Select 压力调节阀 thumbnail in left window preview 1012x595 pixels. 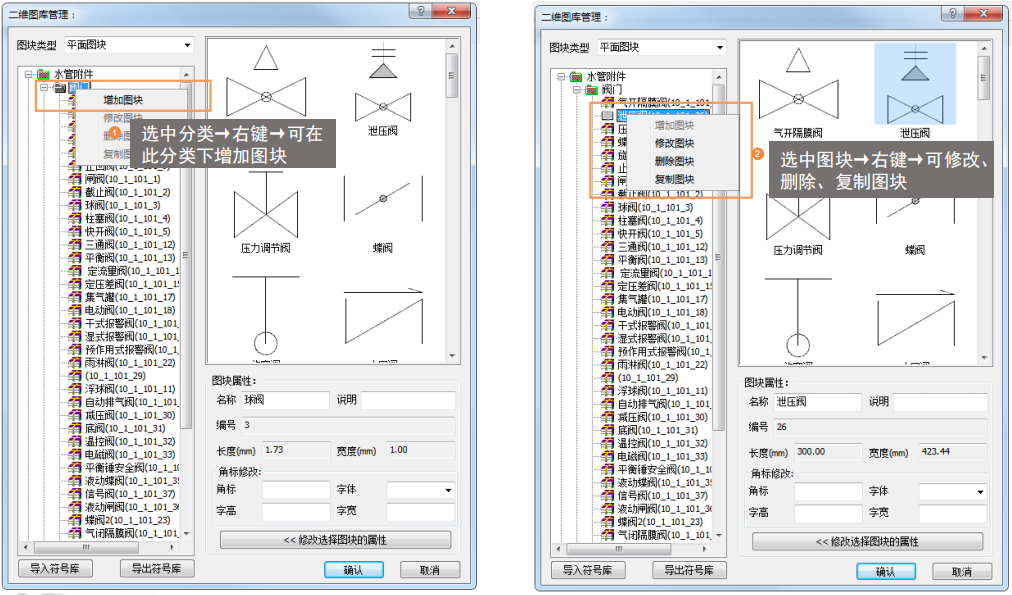point(266,213)
